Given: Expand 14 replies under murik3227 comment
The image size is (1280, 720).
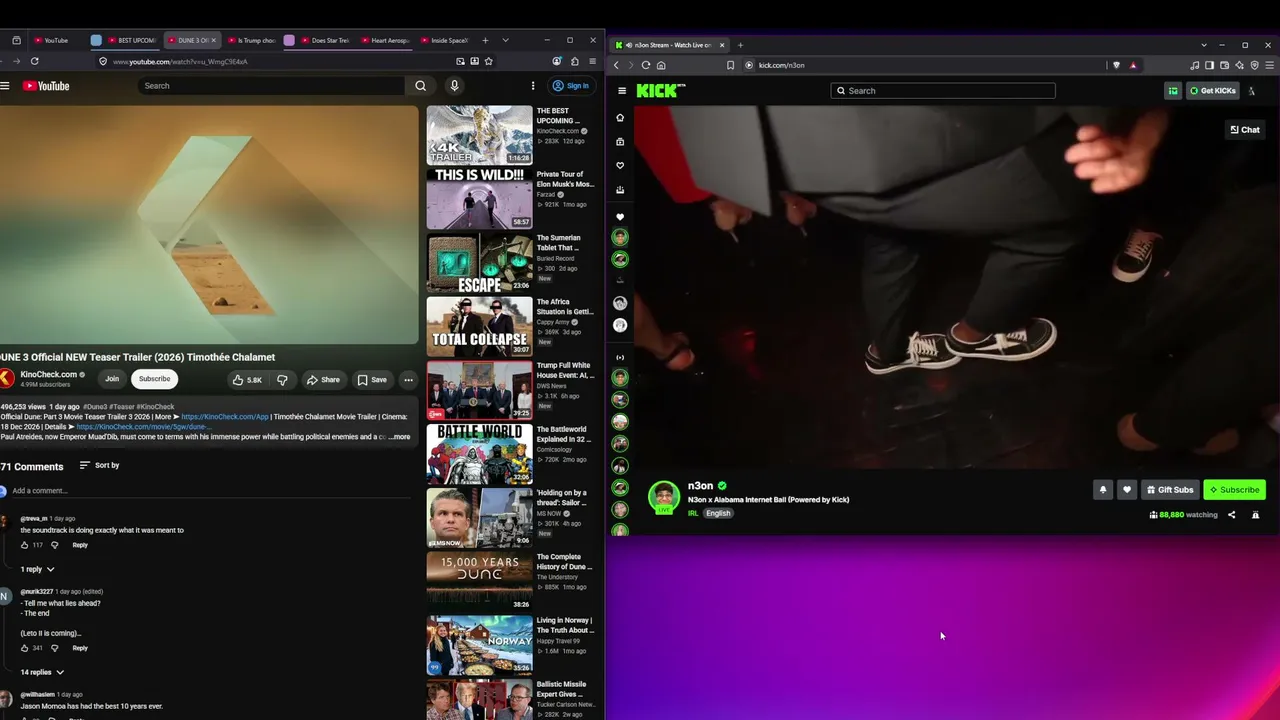Looking at the screenshot, I should tap(42, 672).
